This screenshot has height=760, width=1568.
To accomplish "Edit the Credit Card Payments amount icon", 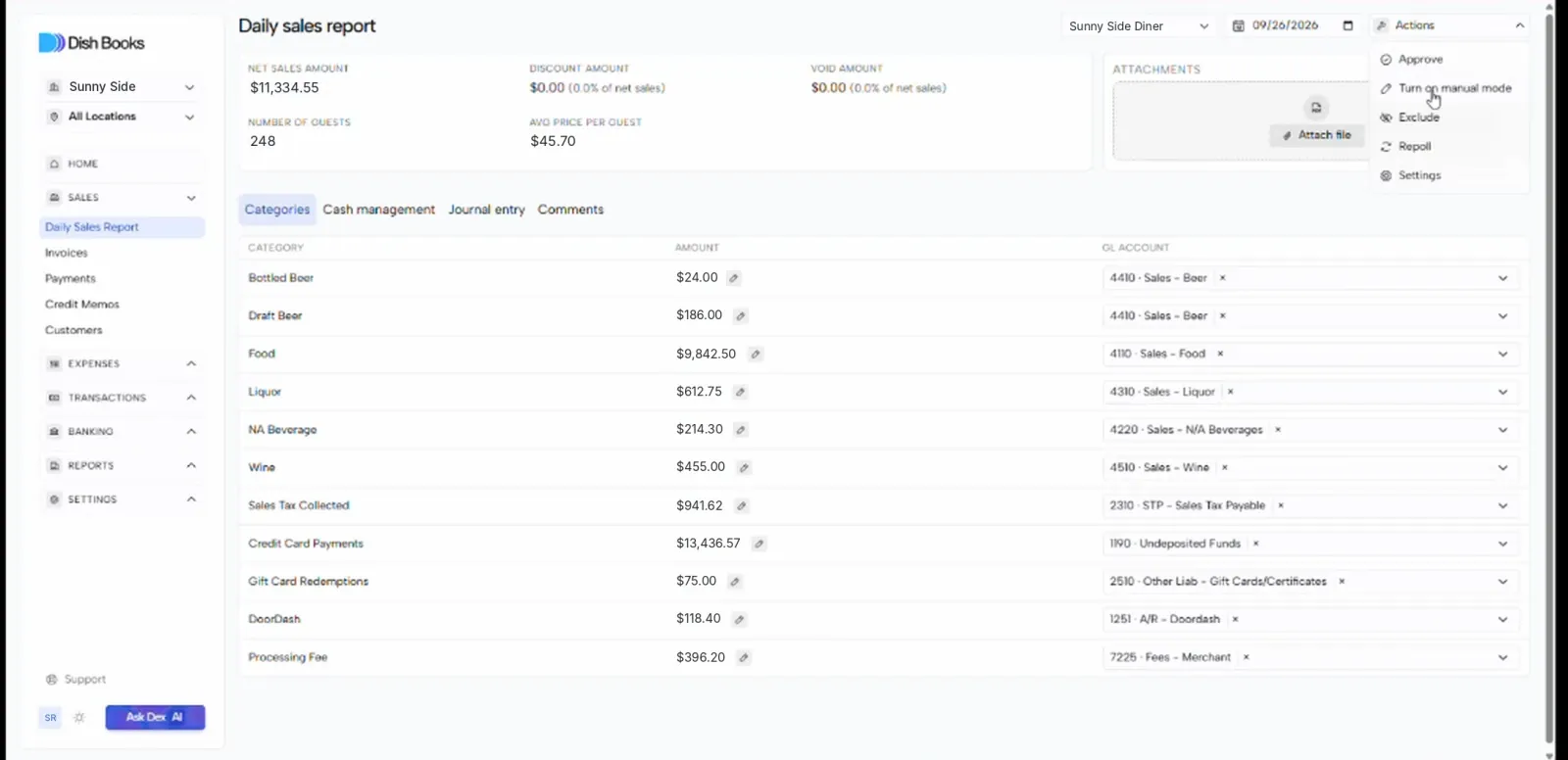I will (759, 544).
